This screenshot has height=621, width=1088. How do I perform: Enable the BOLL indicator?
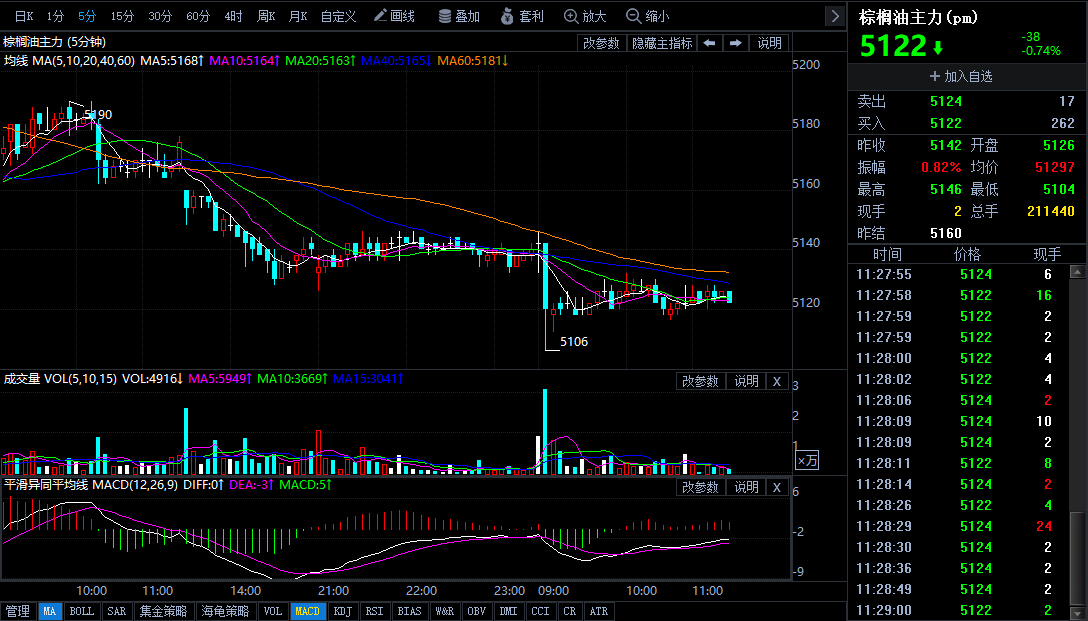tap(82, 611)
